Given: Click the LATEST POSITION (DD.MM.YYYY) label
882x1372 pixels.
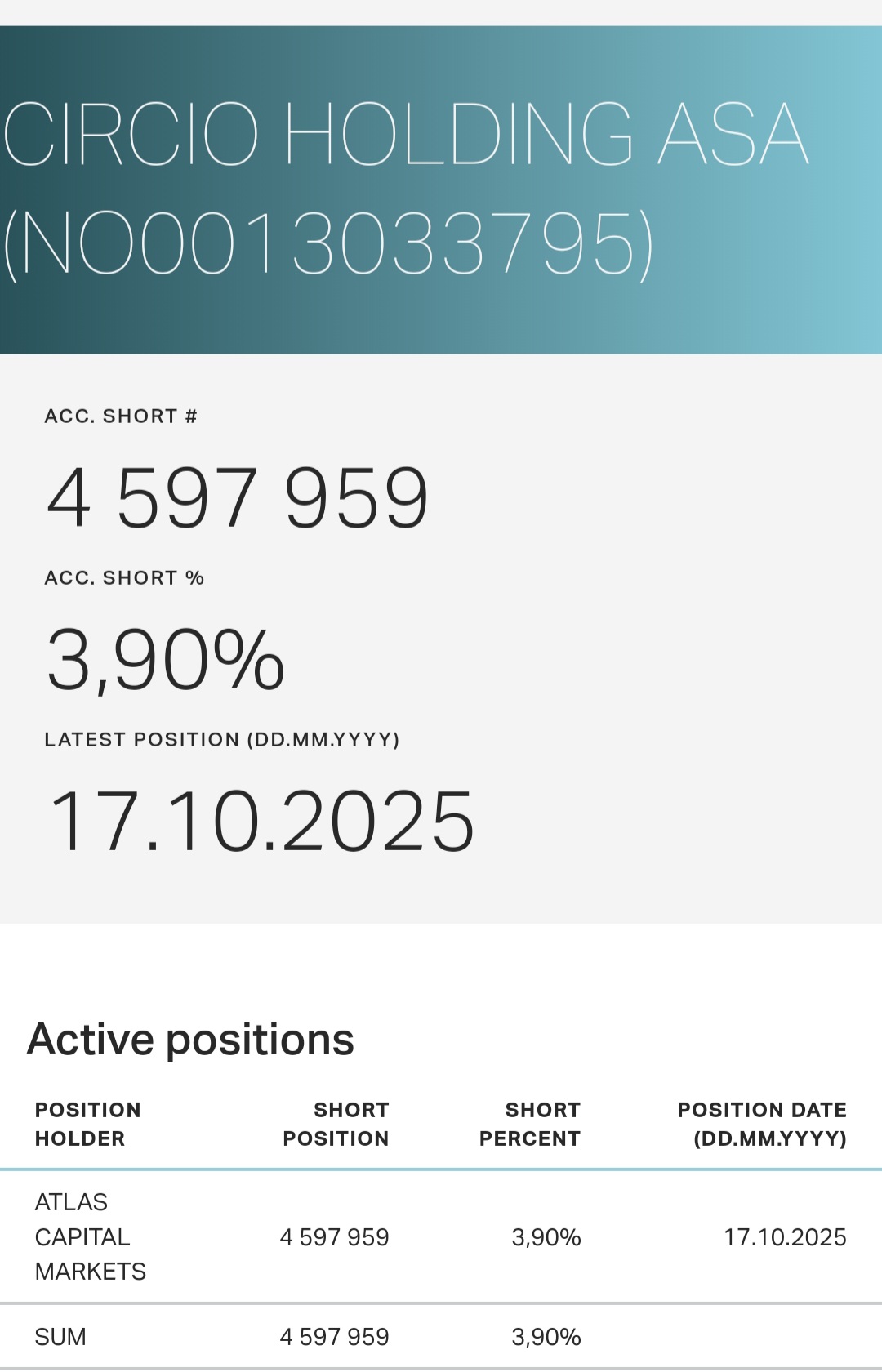Looking at the screenshot, I should (222, 740).
